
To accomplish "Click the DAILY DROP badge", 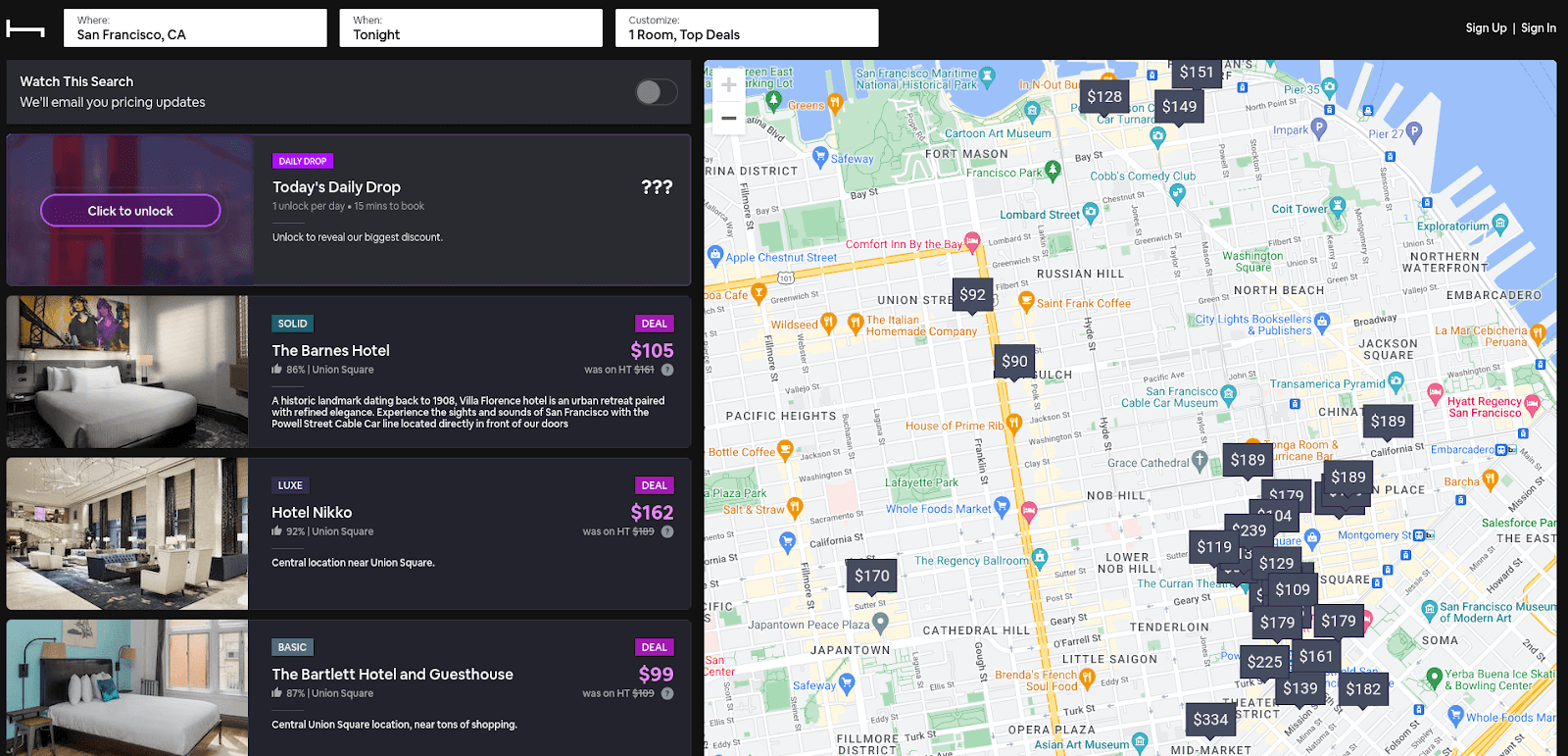I will (303, 161).
